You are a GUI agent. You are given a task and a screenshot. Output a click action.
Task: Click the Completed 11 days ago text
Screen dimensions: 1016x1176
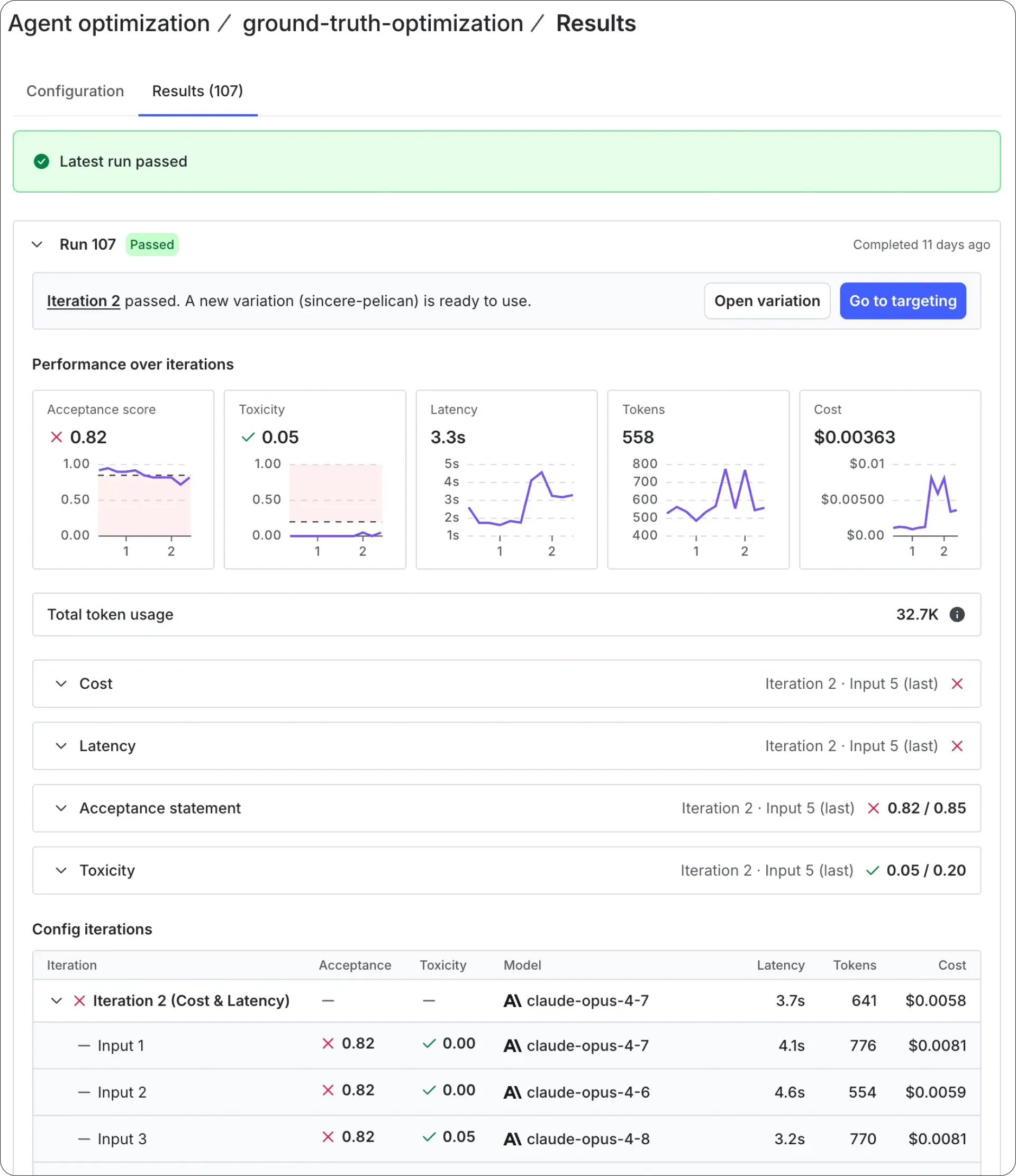point(921,244)
